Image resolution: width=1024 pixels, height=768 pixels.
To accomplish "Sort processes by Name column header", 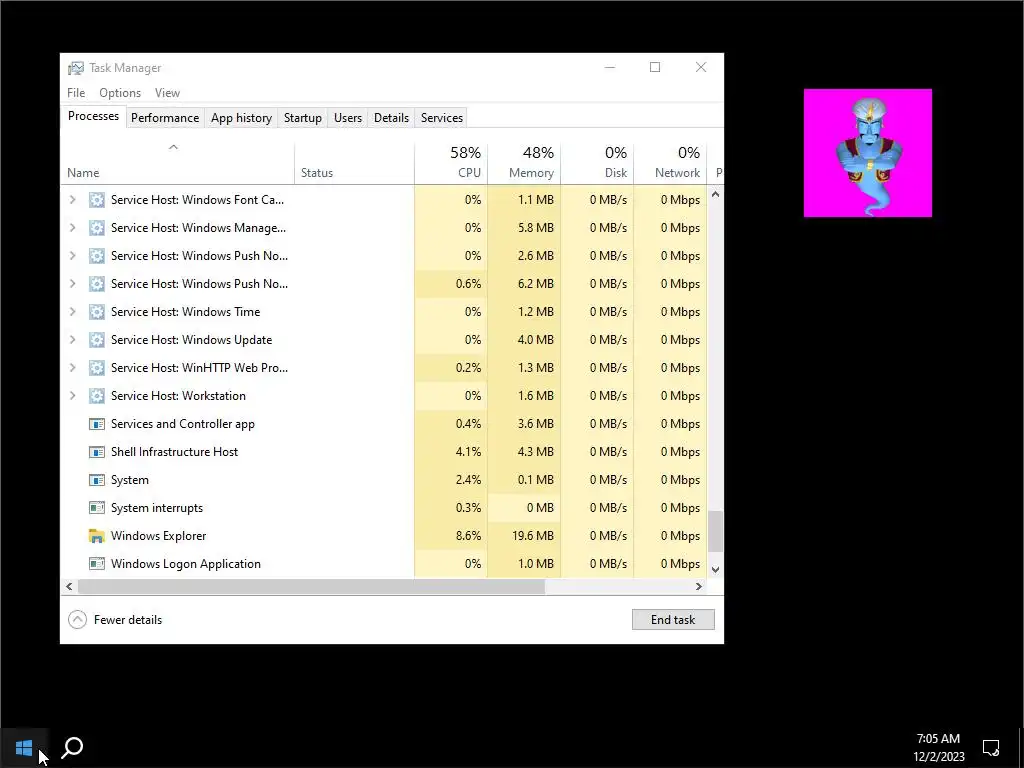I will point(177,163).
